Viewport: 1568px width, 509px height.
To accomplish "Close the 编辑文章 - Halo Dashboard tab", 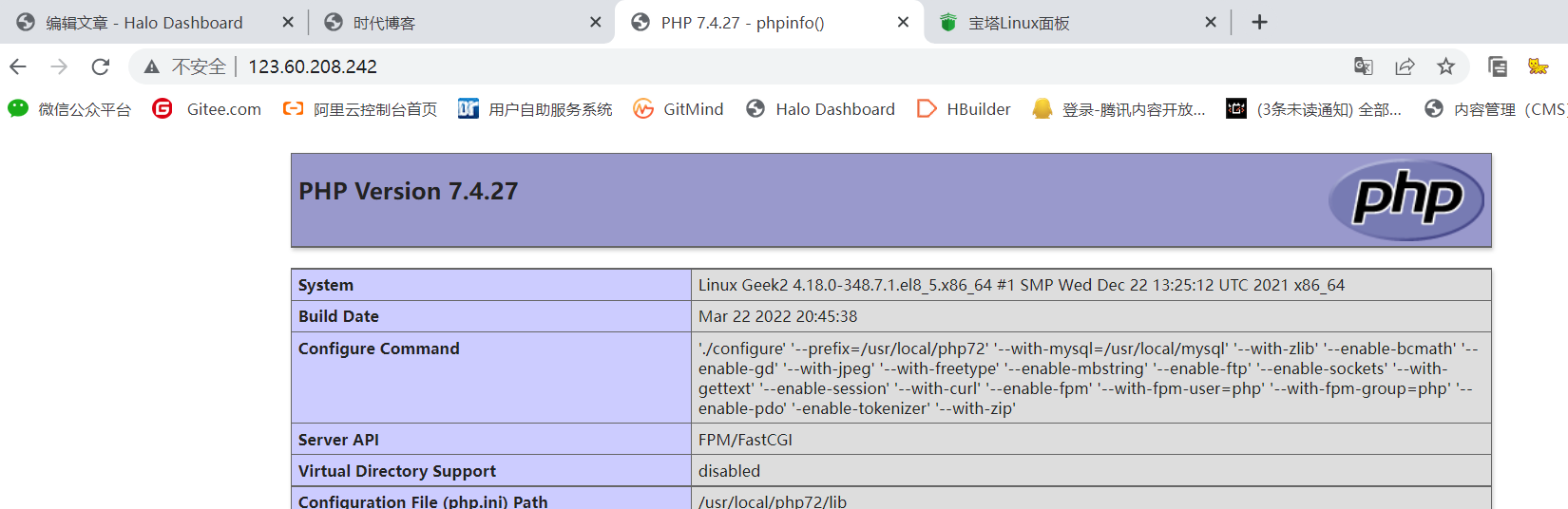I will tap(288, 22).
